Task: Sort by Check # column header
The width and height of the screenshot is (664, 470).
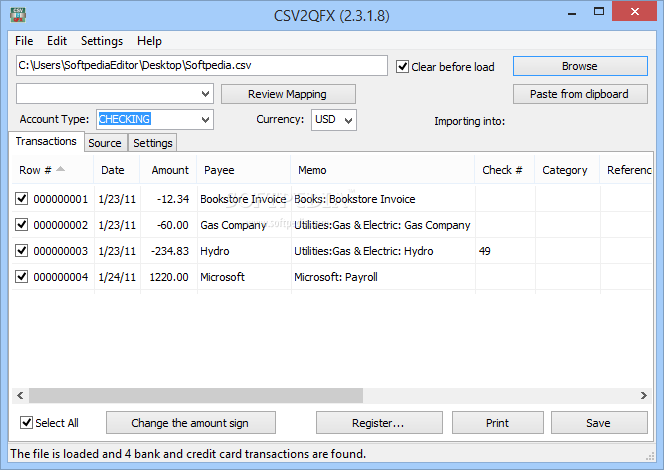Action: click(x=505, y=170)
